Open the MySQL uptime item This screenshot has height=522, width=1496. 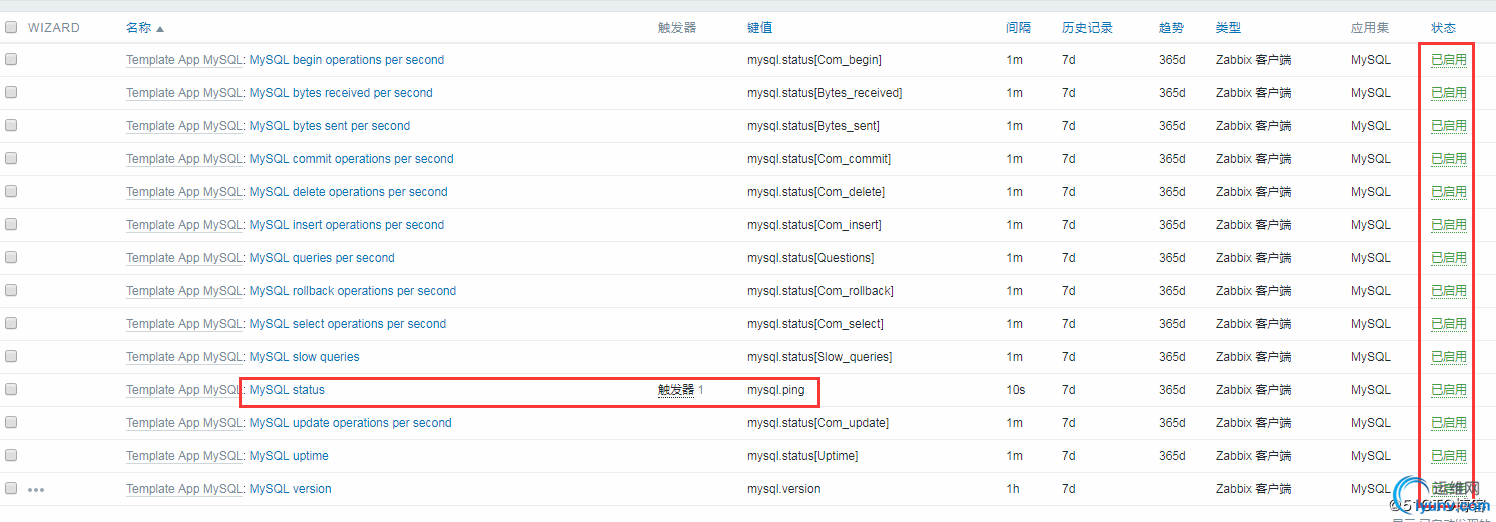coord(289,456)
